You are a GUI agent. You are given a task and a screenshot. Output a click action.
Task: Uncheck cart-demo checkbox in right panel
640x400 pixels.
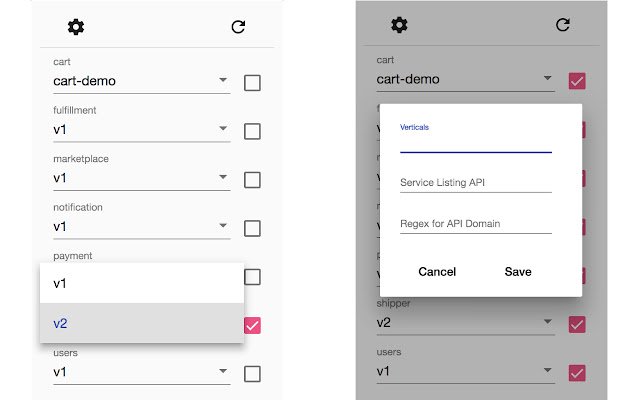pyautogui.click(x=577, y=81)
